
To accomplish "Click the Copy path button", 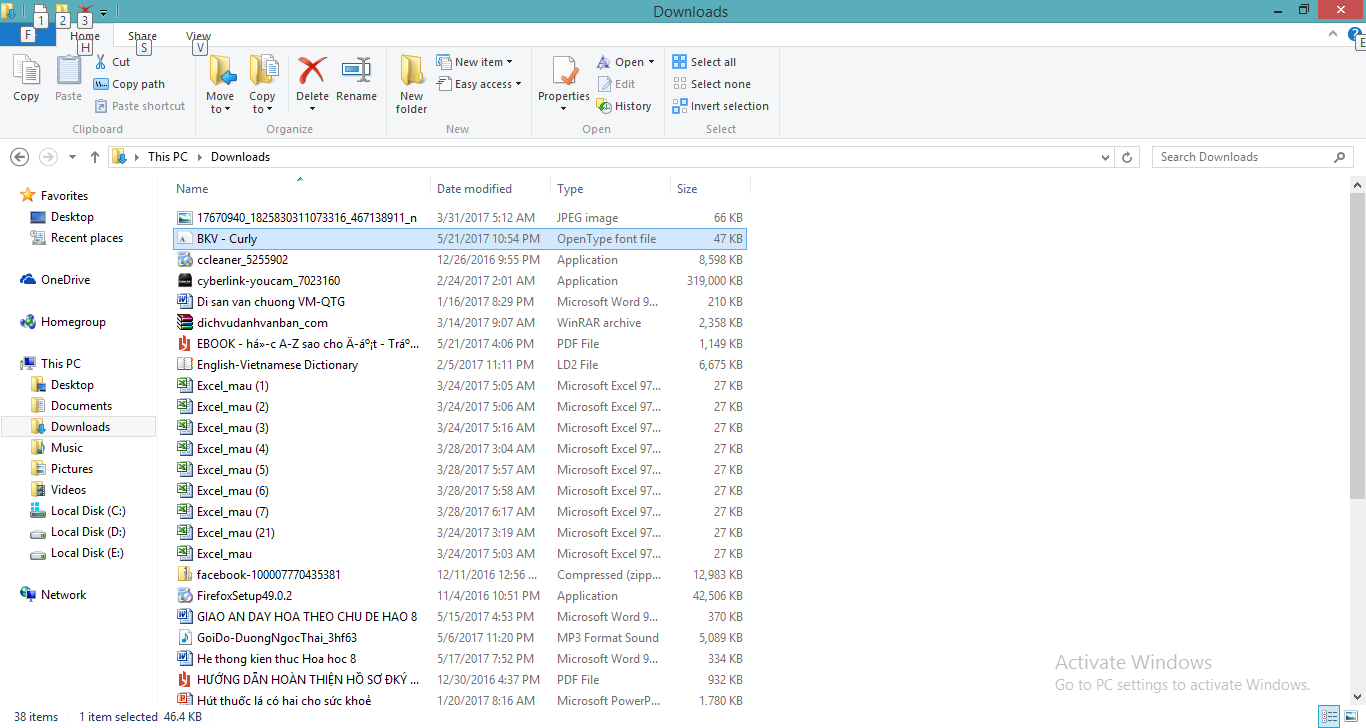I will tap(129, 84).
